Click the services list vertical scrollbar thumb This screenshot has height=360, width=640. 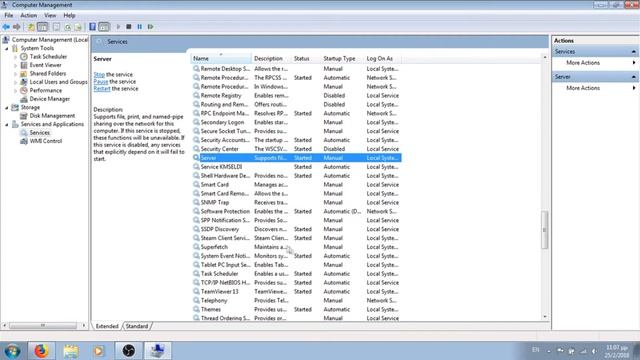coord(544,230)
